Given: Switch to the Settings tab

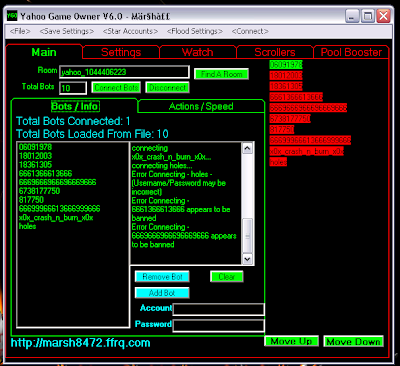Looking at the screenshot, I should pyautogui.click(x=121, y=52).
